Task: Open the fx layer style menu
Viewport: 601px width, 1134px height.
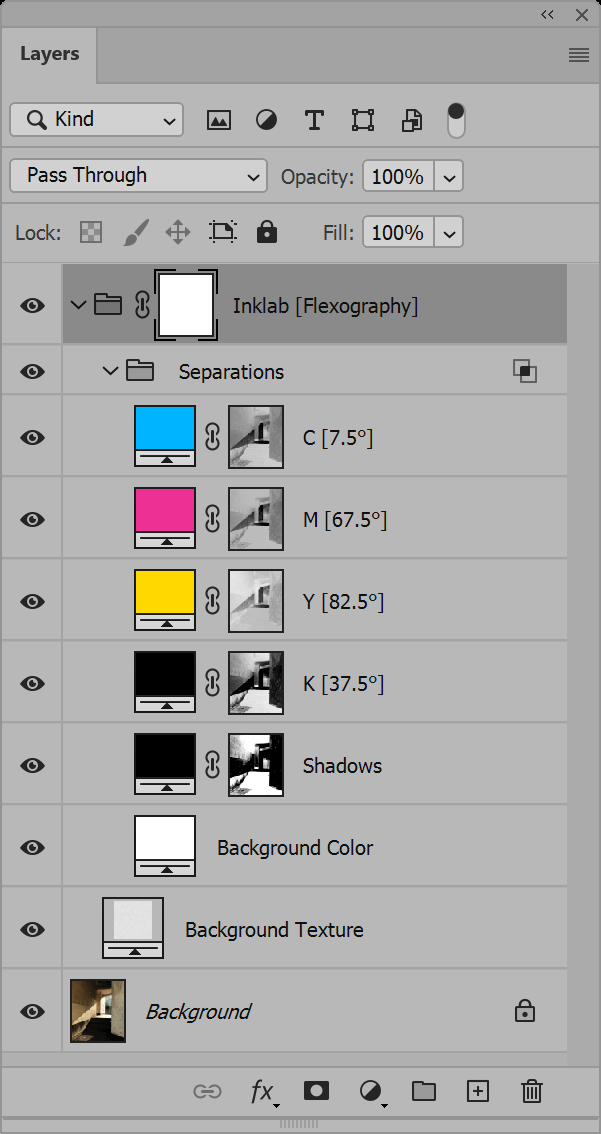Action: click(262, 1091)
